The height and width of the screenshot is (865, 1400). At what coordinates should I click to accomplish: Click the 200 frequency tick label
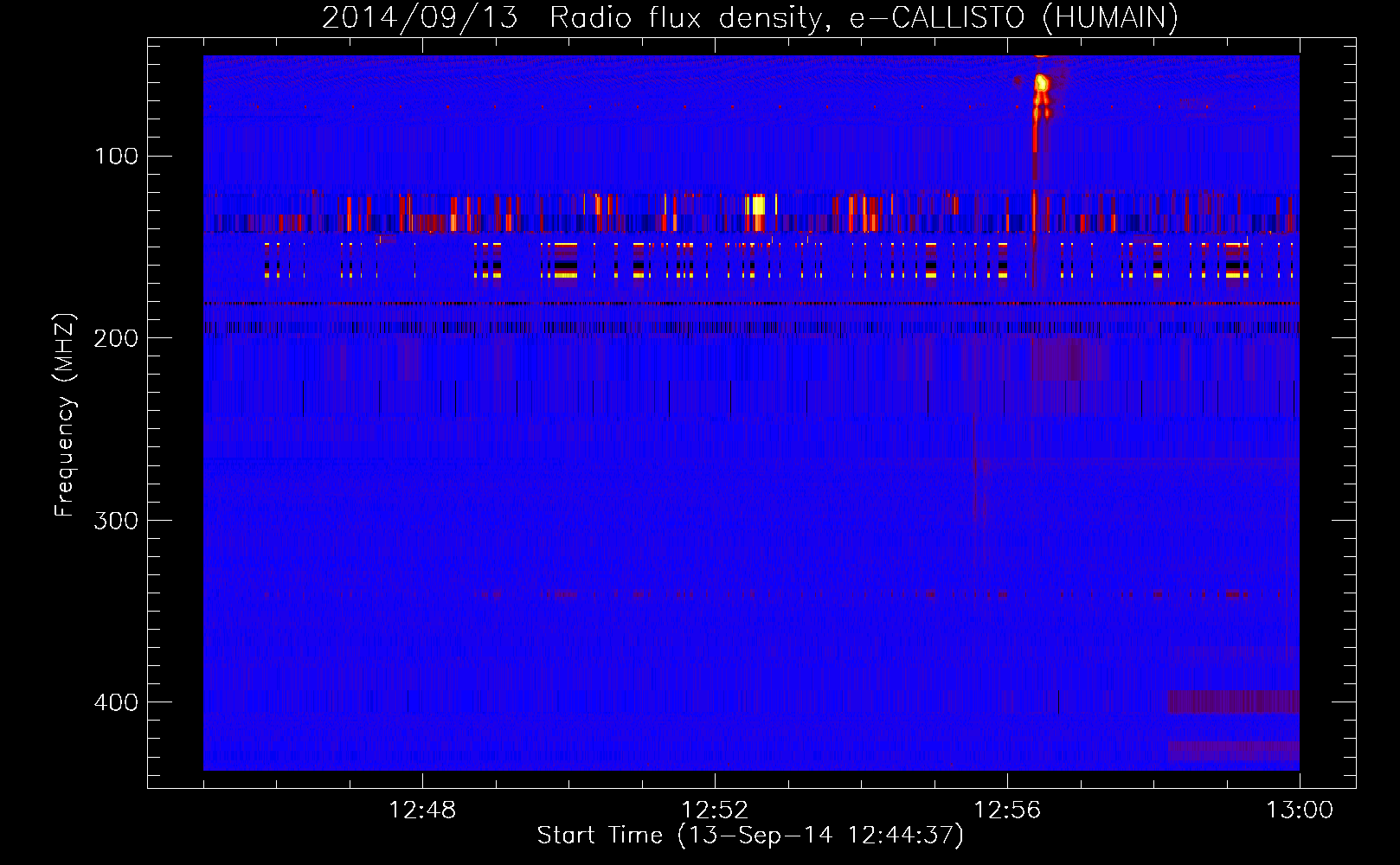[117, 338]
